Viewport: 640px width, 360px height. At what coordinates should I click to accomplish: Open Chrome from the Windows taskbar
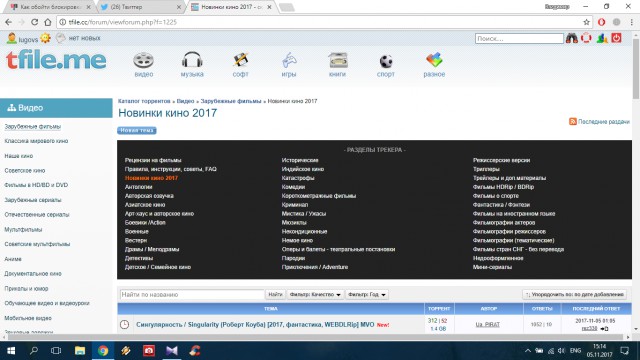coord(103,351)
